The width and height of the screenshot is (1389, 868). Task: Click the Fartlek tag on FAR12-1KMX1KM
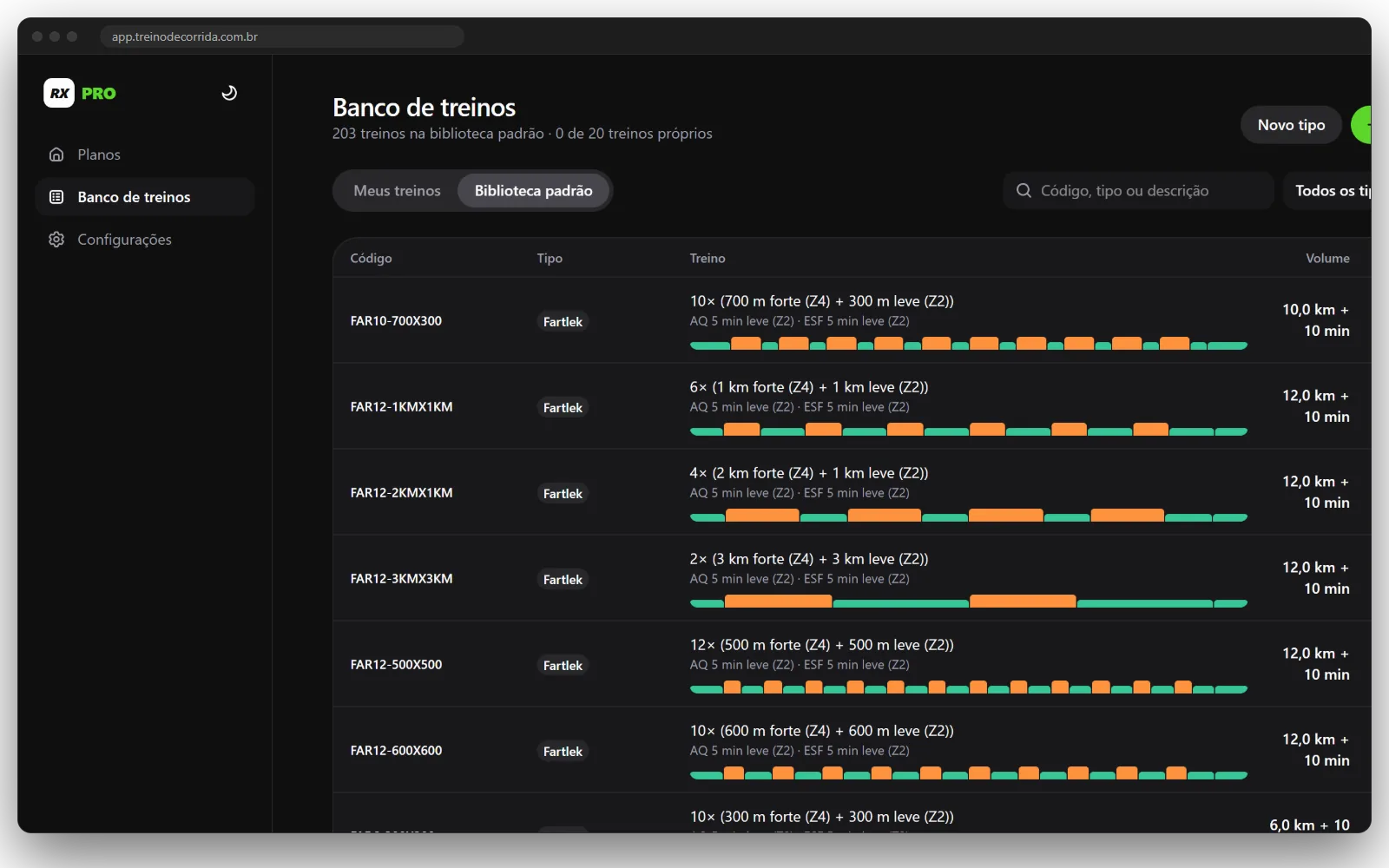(x=563, y=407)
